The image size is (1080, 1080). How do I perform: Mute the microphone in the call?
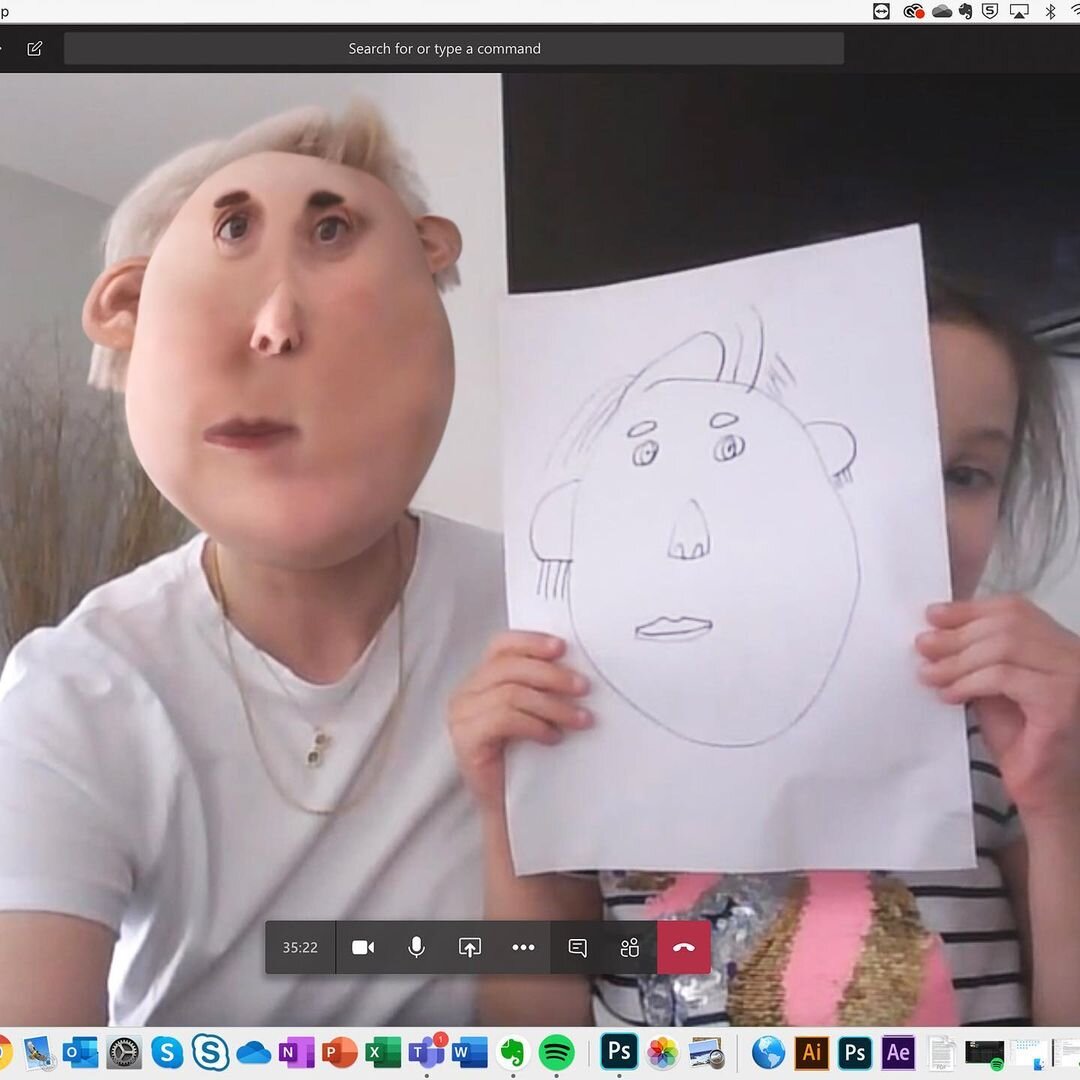click(416, 947)
